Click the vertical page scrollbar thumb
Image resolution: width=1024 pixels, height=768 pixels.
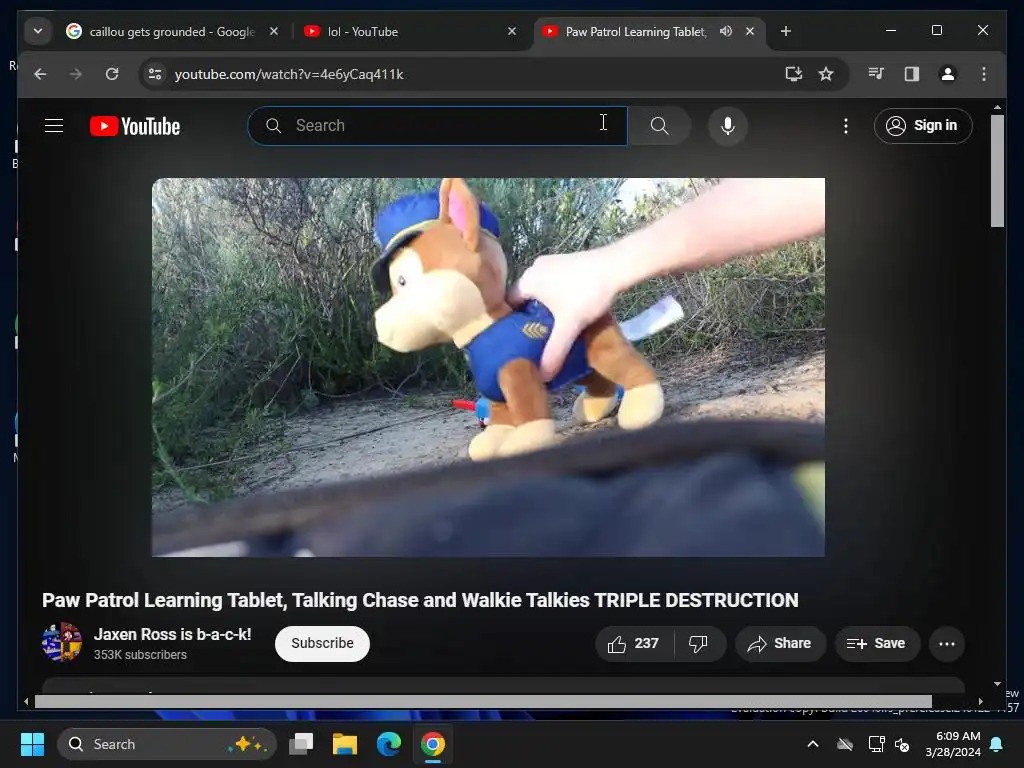click(997, 171)
